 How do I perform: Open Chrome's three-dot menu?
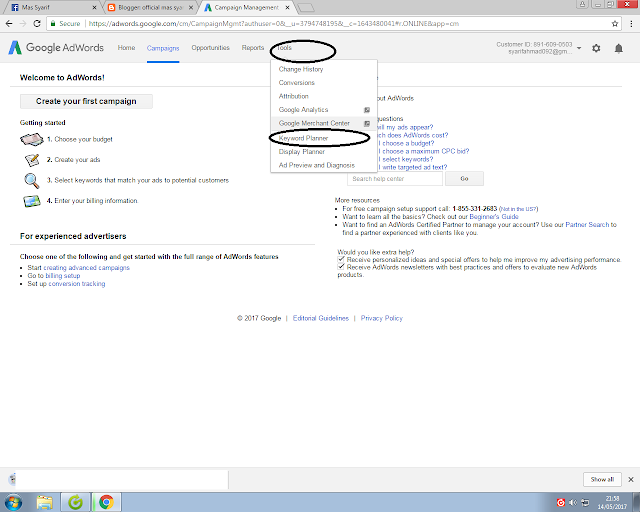(x=631, y=24)
